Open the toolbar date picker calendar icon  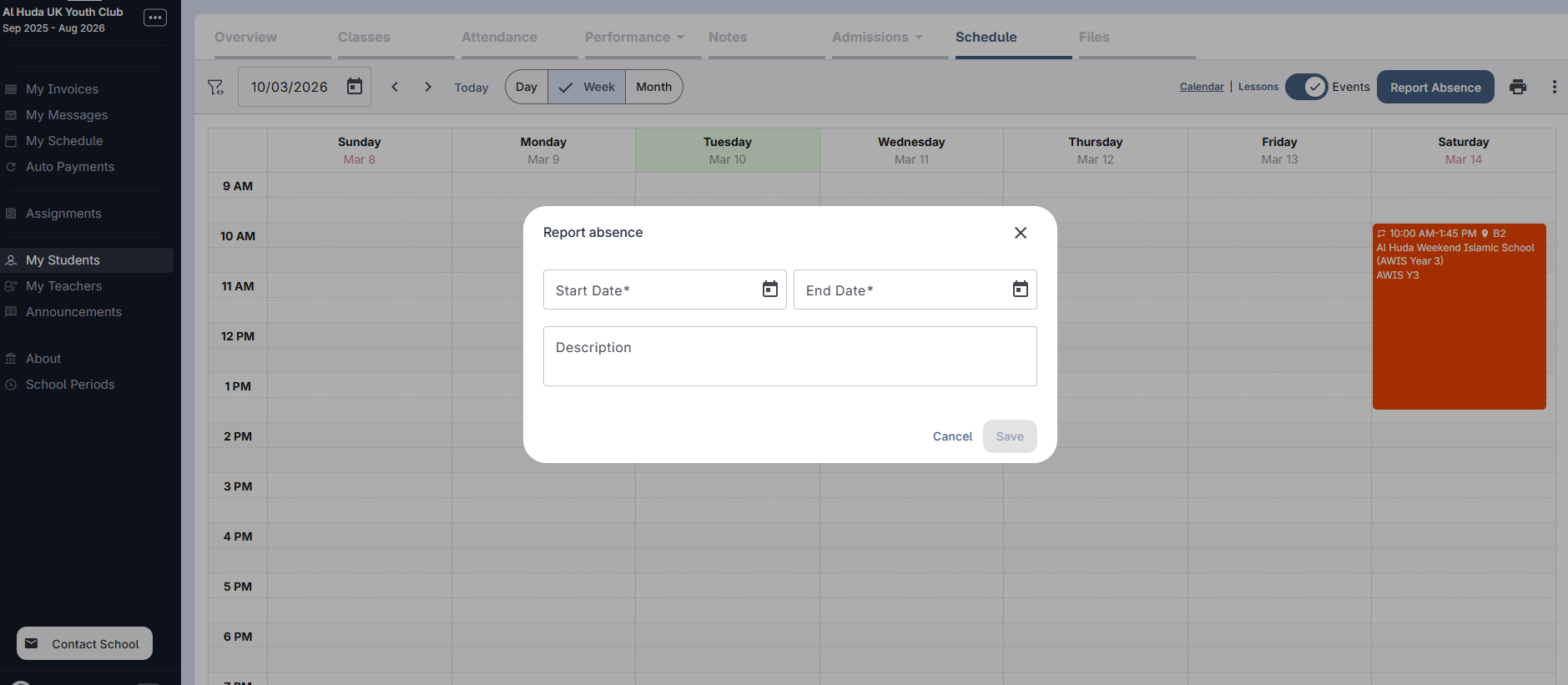pos(355,87)
